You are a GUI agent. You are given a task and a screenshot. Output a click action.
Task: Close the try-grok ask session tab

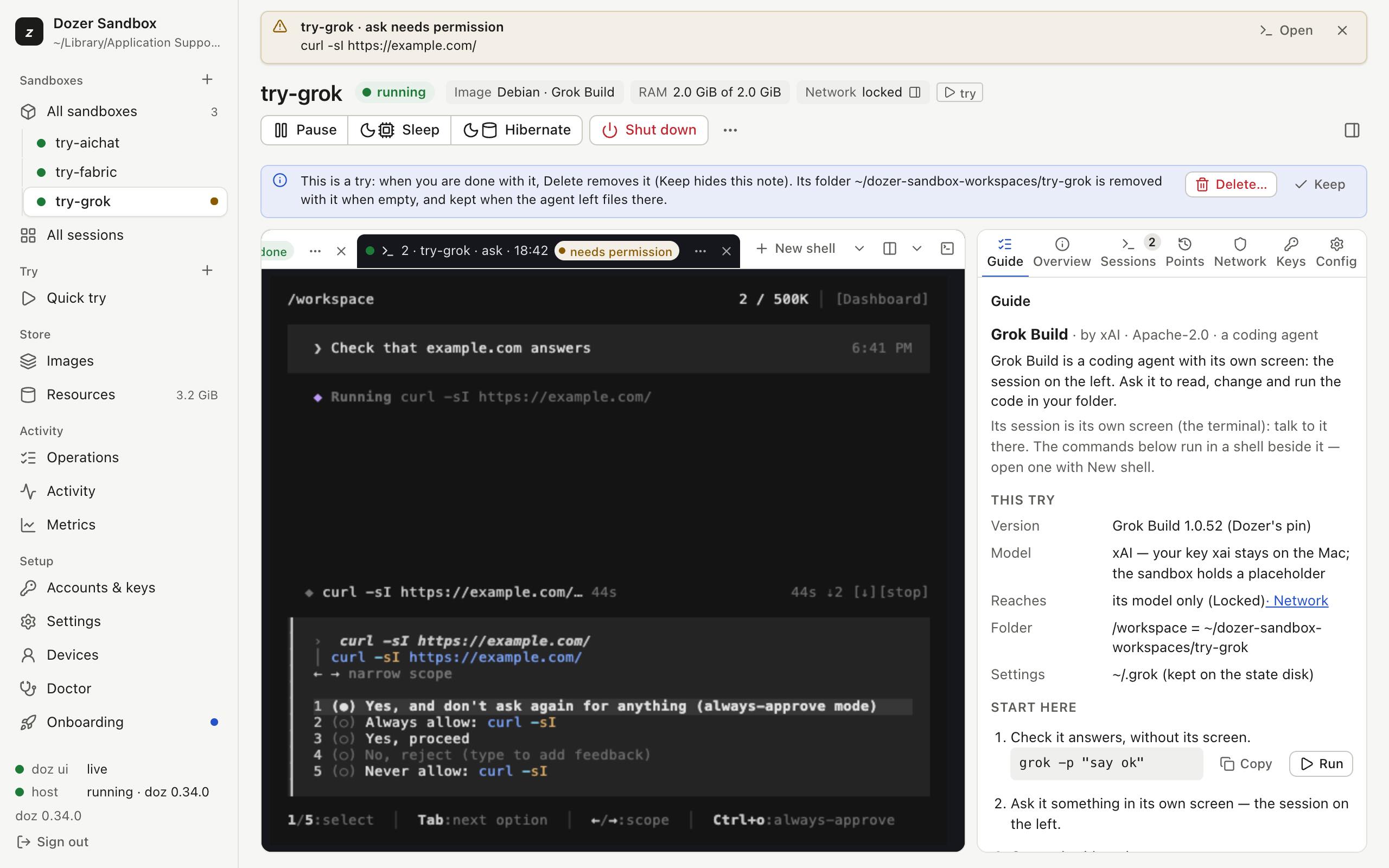726,251
